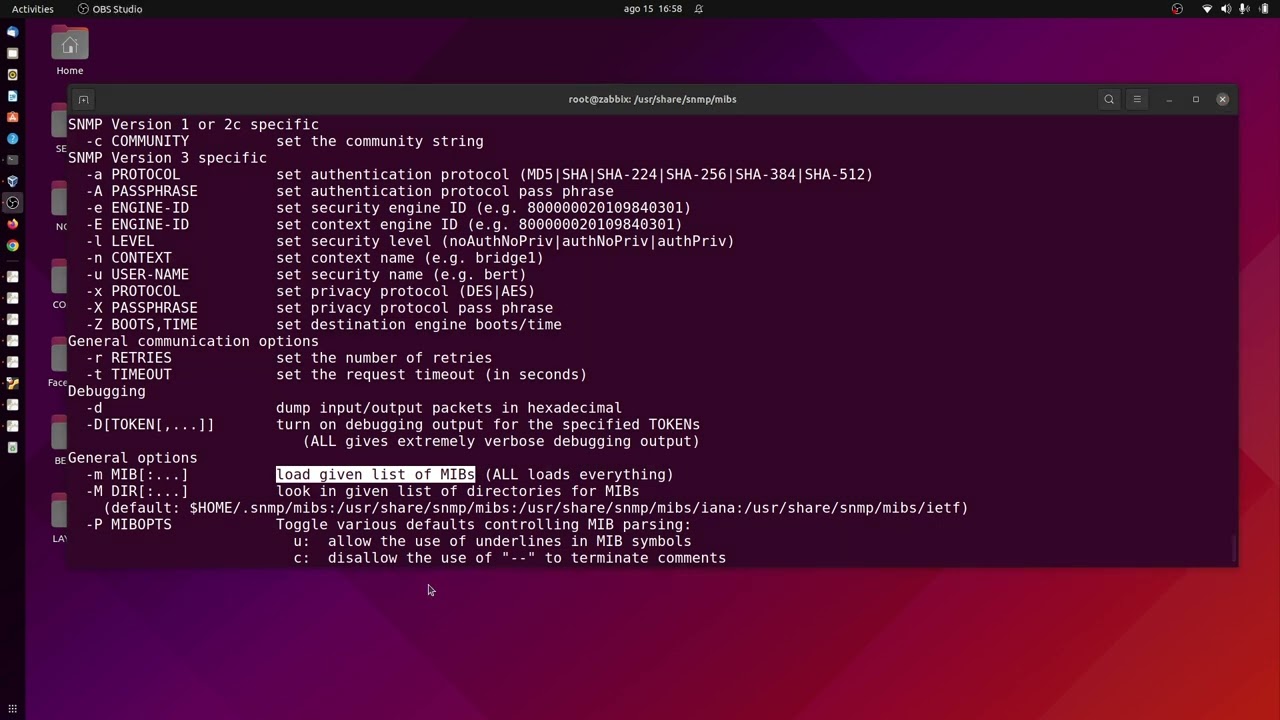This screenshot has width=1280, height=720.
Task: Open the OBS Studio app menu
Action: [110, 9]
